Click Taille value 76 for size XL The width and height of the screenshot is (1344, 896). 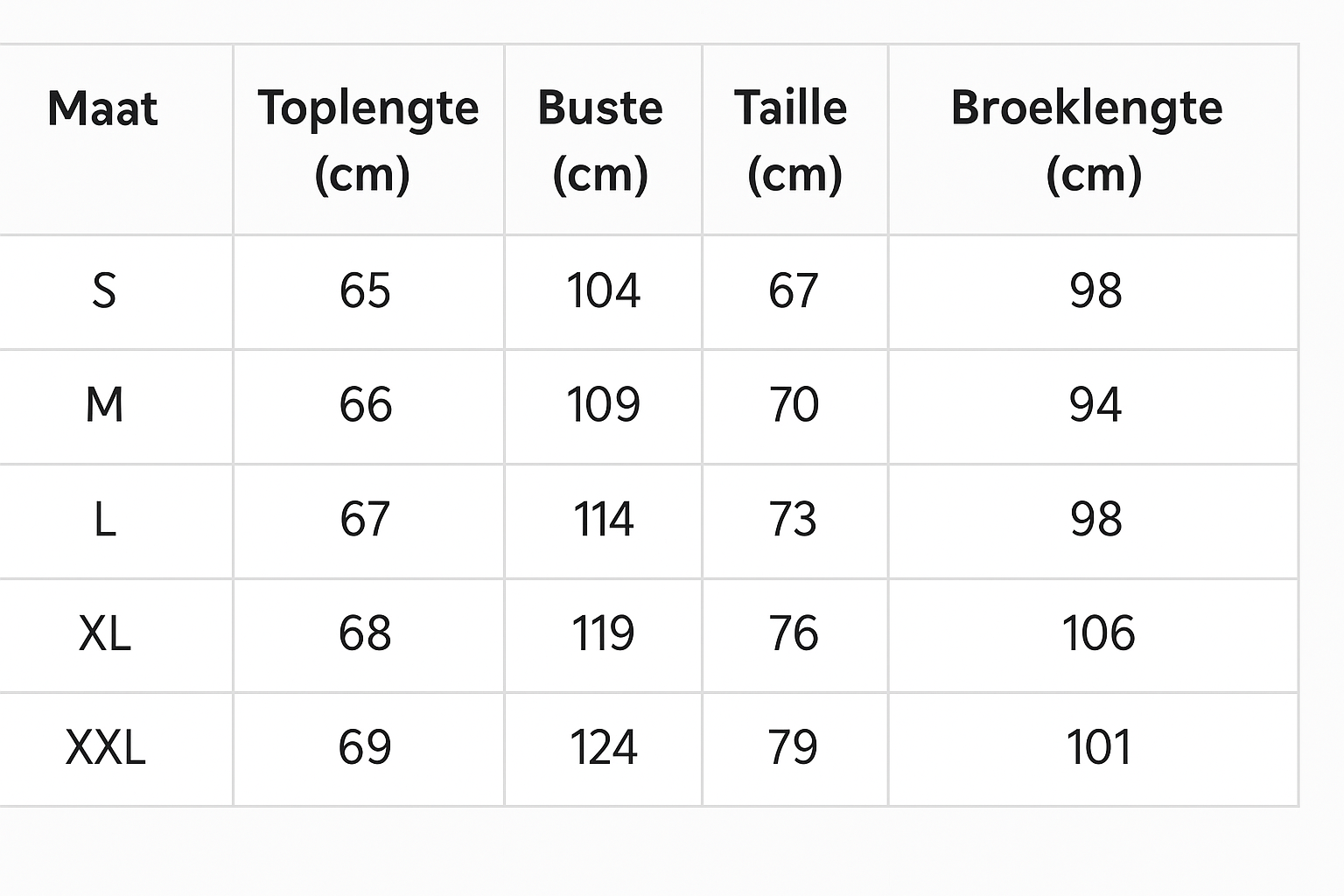point(793,633)
